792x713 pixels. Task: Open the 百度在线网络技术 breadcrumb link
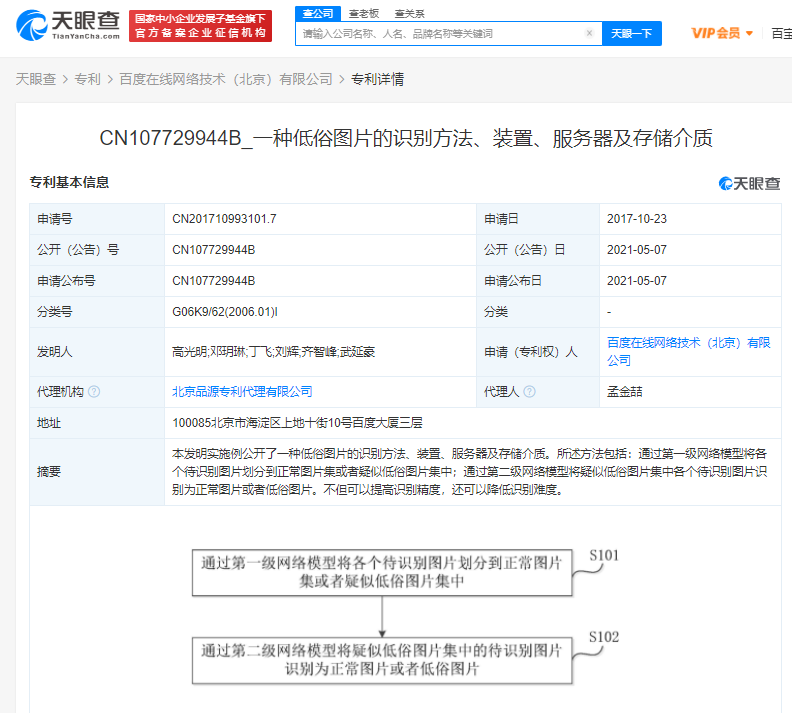click(226, 79)
